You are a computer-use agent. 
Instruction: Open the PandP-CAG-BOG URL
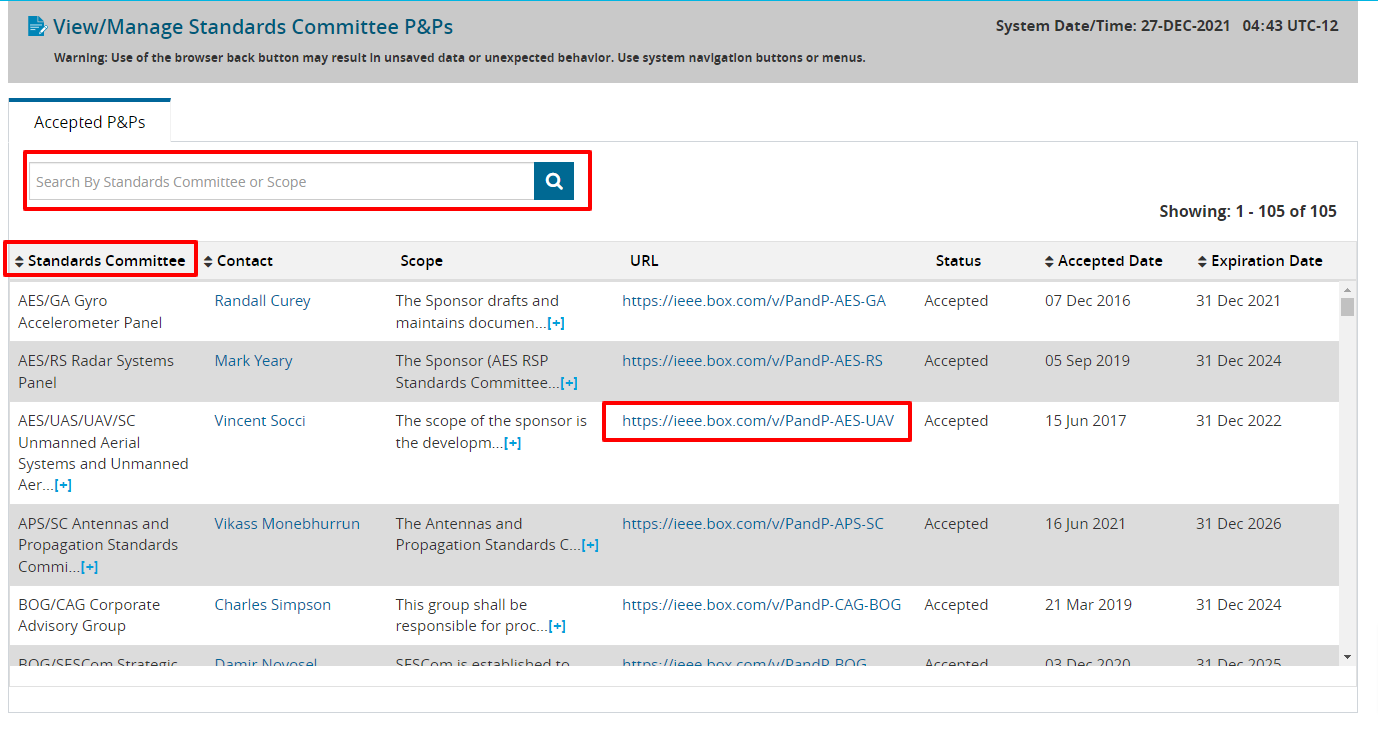pos(761,605)
